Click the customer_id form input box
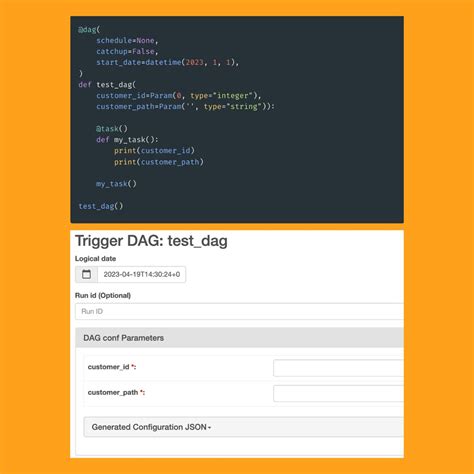The height and width of the screenshot is (474, 474). (338, 368)
